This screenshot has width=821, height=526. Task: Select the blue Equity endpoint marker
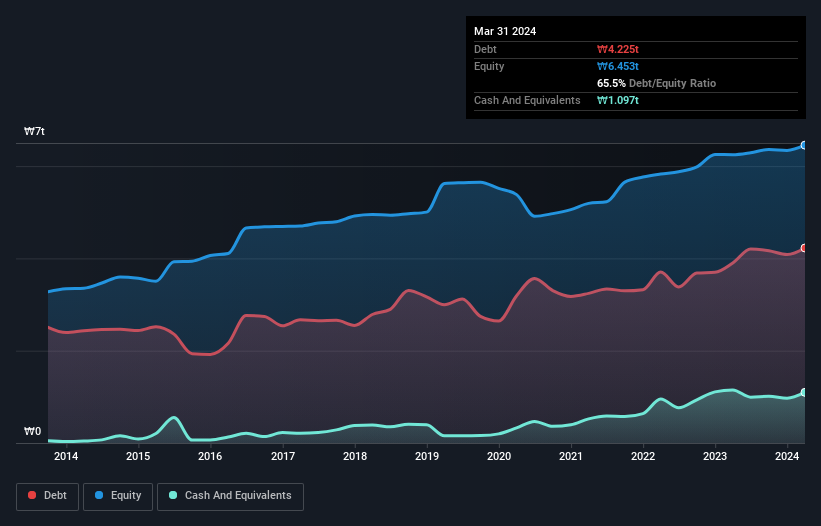(804, 146)
